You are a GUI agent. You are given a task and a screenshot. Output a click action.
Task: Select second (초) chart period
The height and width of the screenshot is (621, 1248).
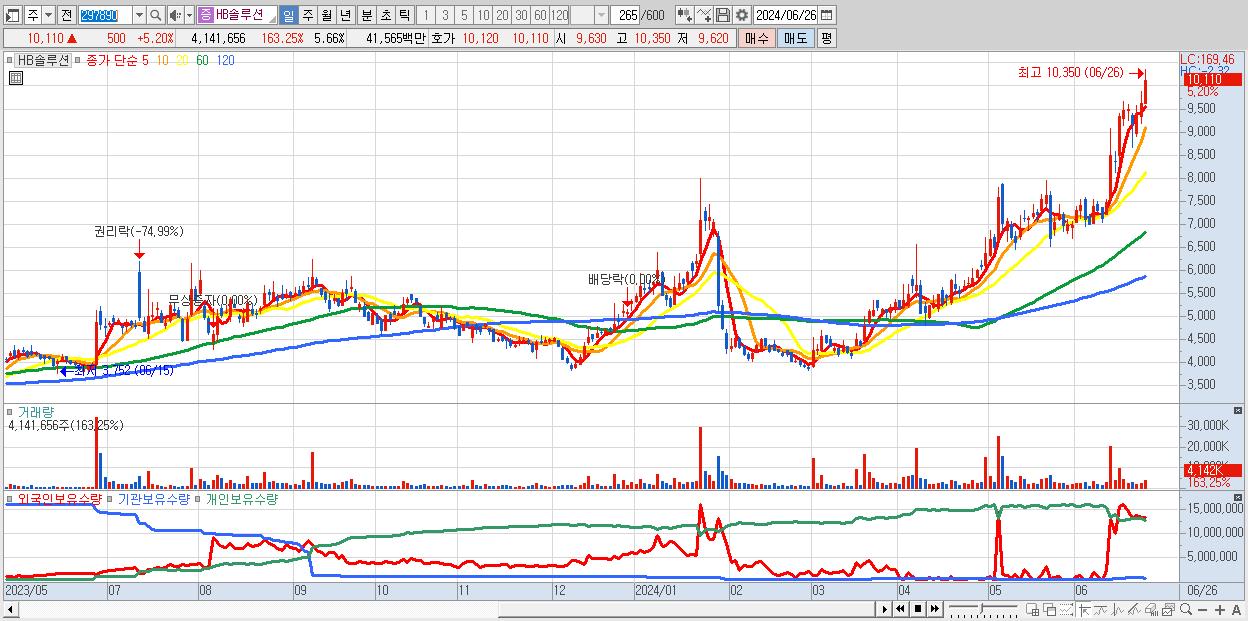[385, 15]
